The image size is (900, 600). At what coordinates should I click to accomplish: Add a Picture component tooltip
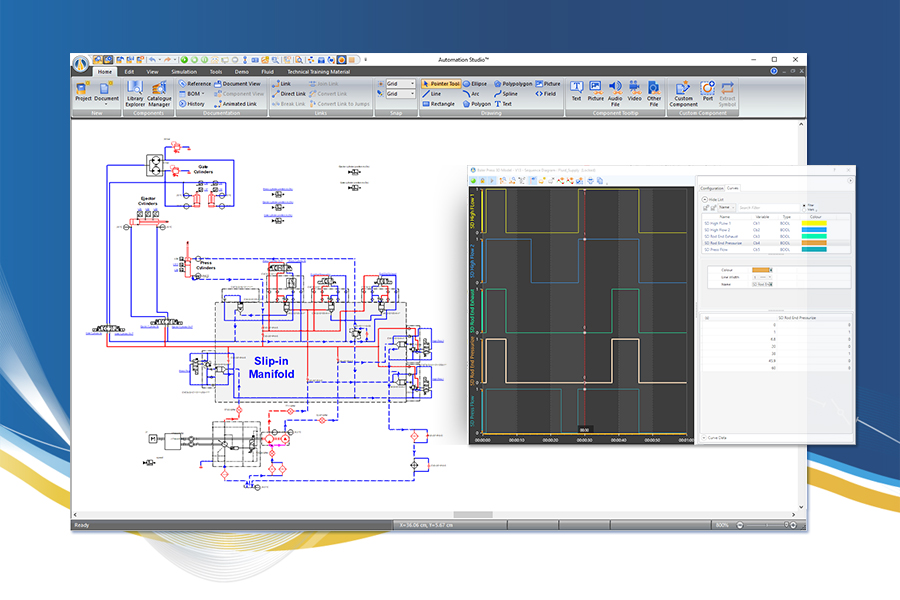(595, 91)
